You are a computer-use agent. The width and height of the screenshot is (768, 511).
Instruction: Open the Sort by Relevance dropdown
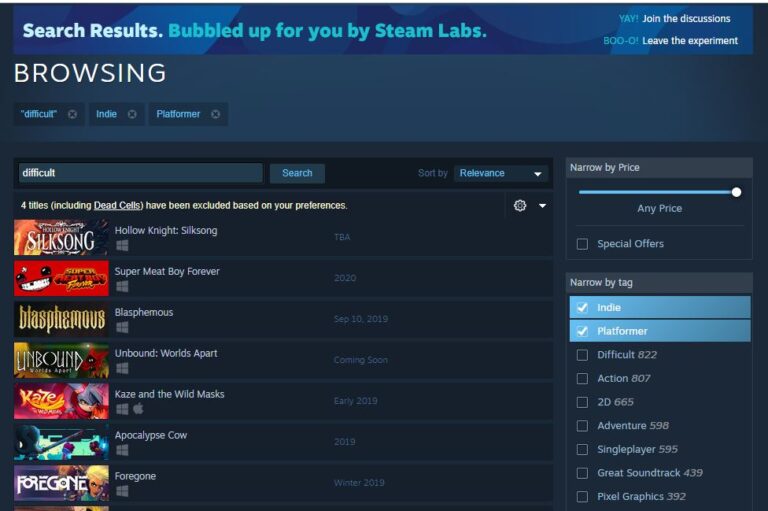pos(501,173)
